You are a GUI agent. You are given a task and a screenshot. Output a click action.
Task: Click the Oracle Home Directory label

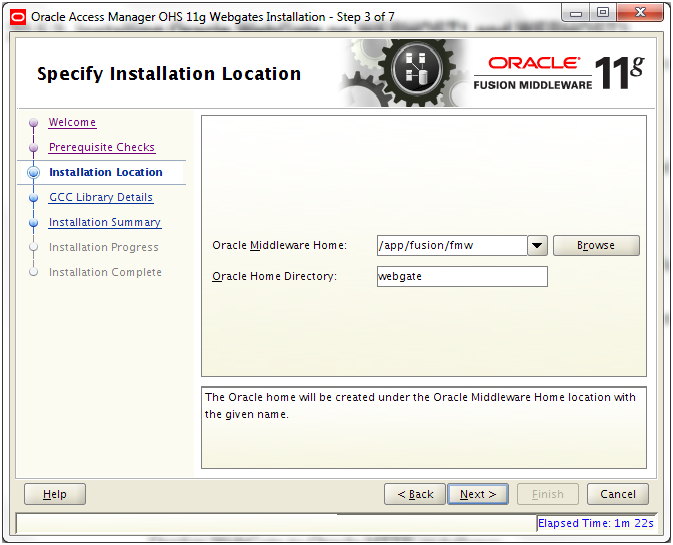pyautogui.click(x=275, y=276)
